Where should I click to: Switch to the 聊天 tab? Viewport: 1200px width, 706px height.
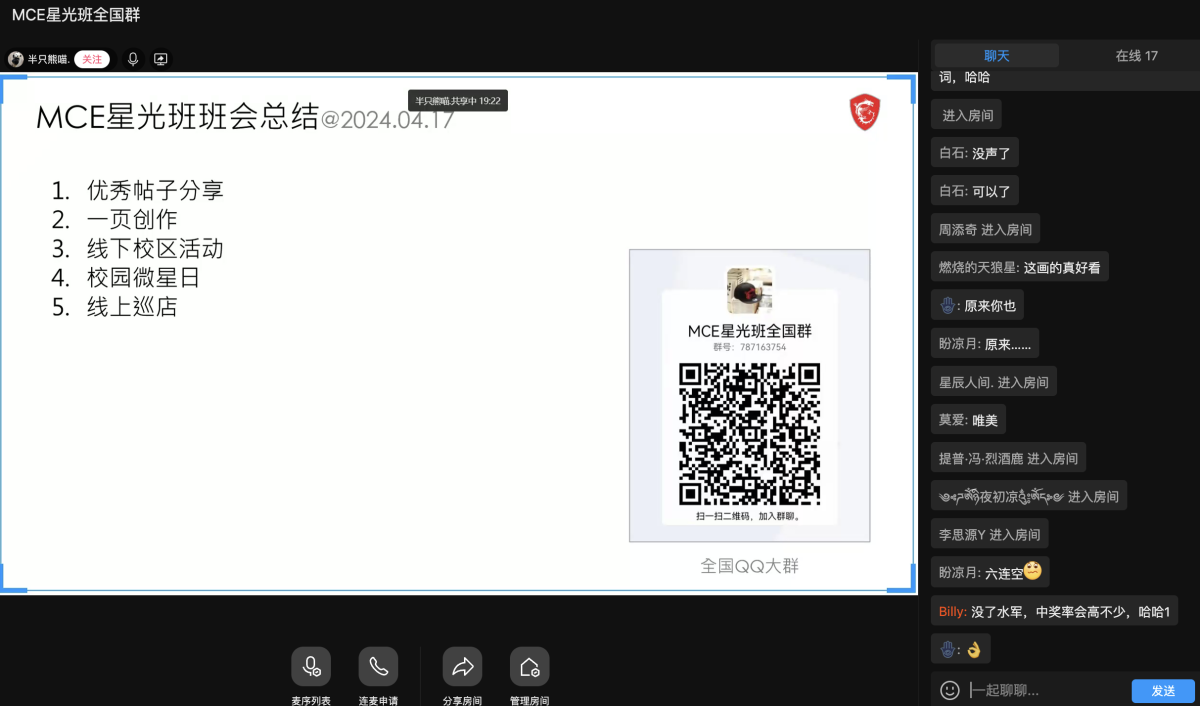pos(996,55)
